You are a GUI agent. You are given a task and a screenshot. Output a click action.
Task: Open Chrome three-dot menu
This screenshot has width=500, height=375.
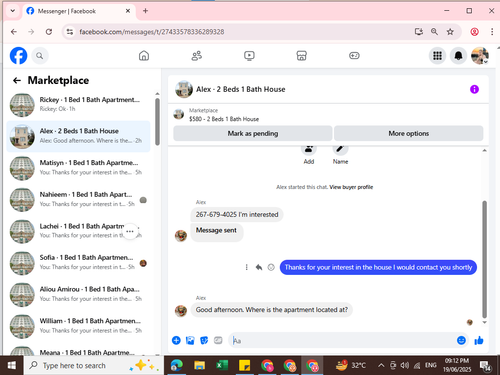(492, 32)
